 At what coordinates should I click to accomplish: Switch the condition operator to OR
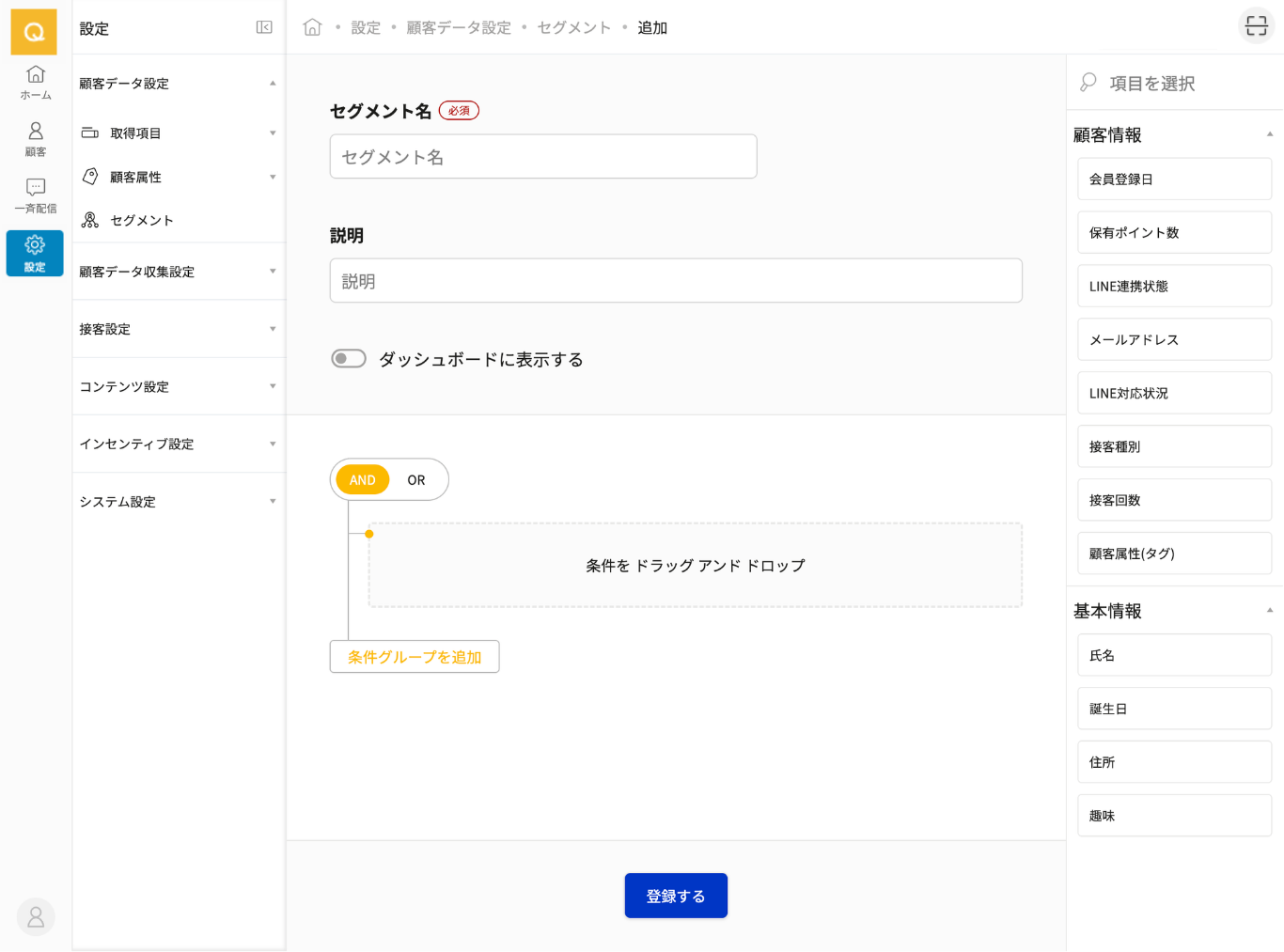pyautogui.click(x=416, y=480)
